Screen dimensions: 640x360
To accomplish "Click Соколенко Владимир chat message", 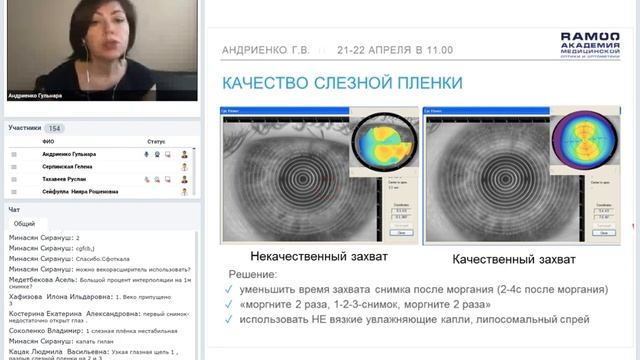I will [93, 331].
